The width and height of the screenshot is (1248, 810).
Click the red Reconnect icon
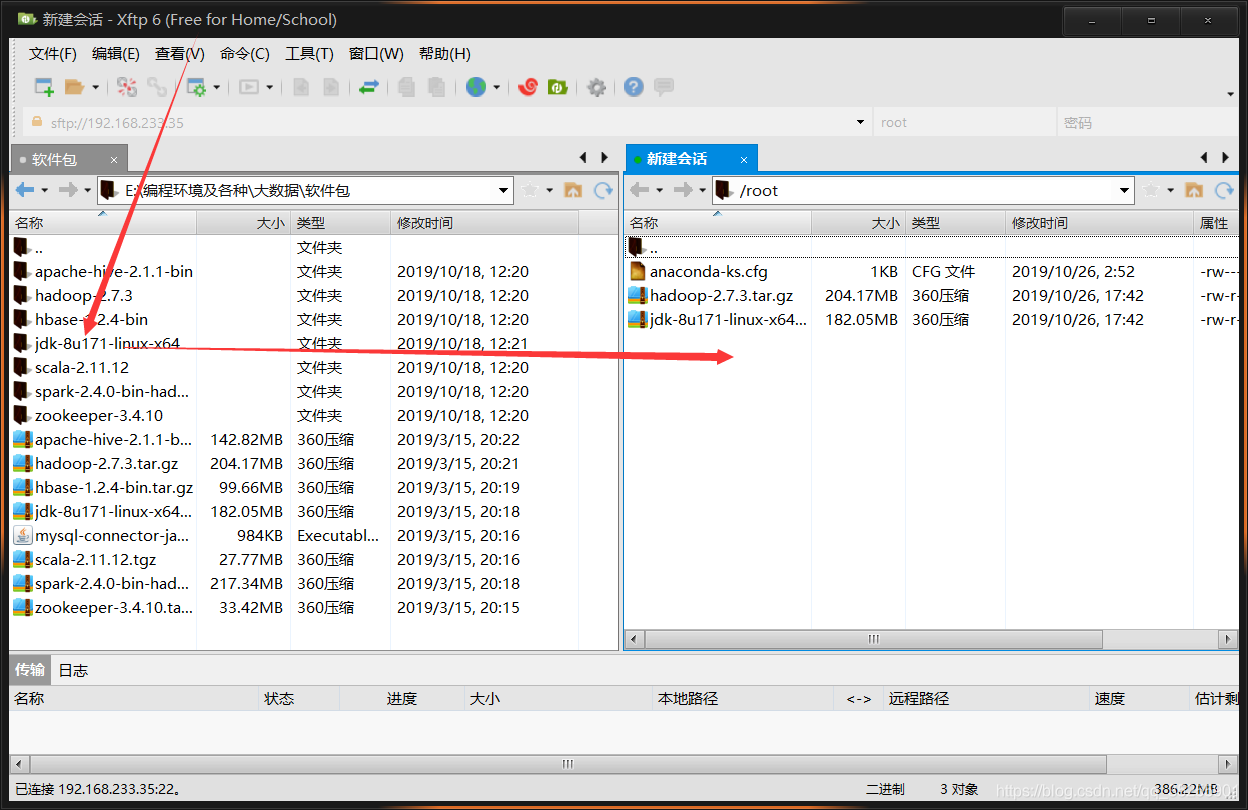pos(127,87)
